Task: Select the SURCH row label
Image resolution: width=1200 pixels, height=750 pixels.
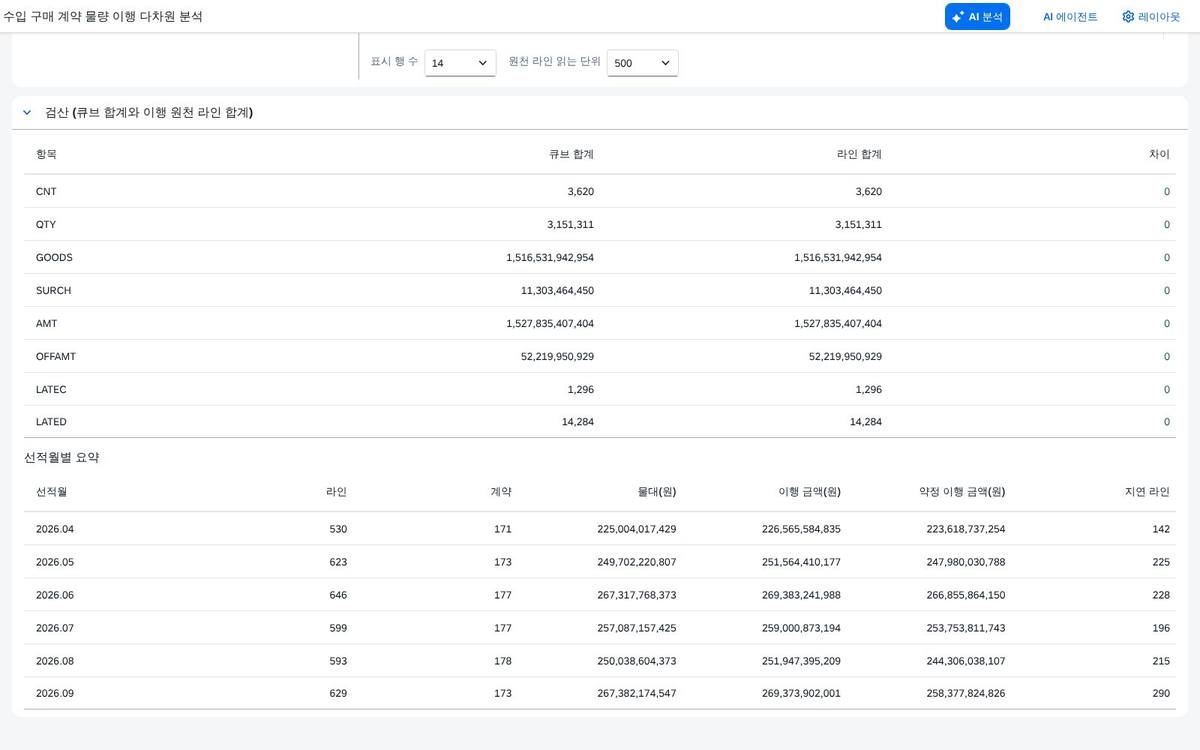Action: pos(53,290)
